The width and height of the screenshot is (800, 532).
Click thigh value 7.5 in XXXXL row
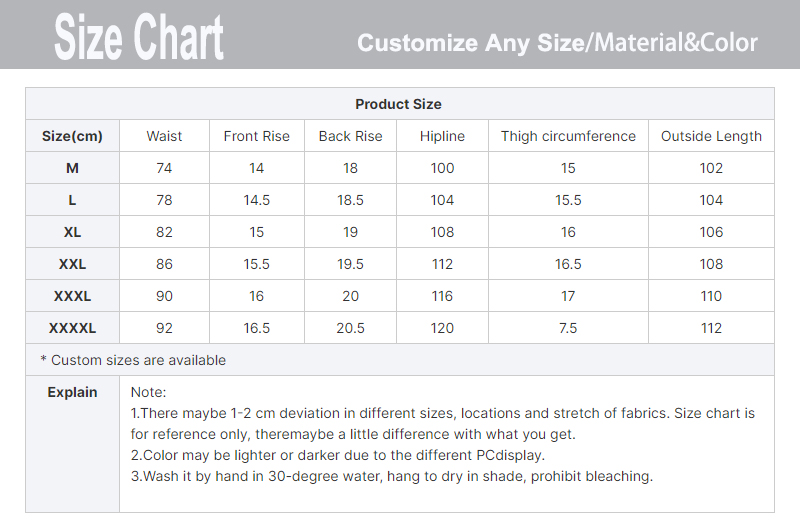568,328
